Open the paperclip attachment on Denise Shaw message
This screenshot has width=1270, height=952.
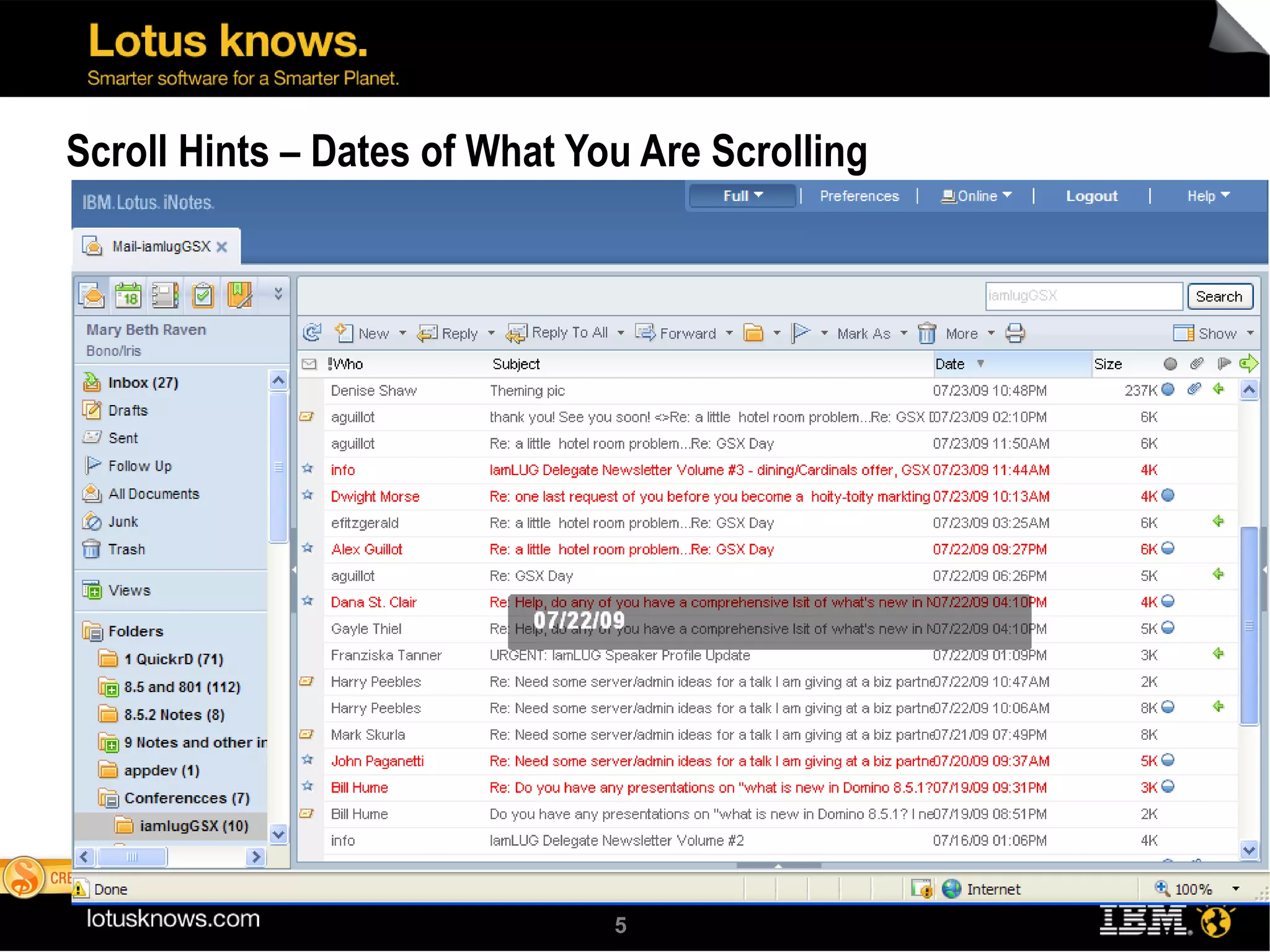click(1194, 389)
